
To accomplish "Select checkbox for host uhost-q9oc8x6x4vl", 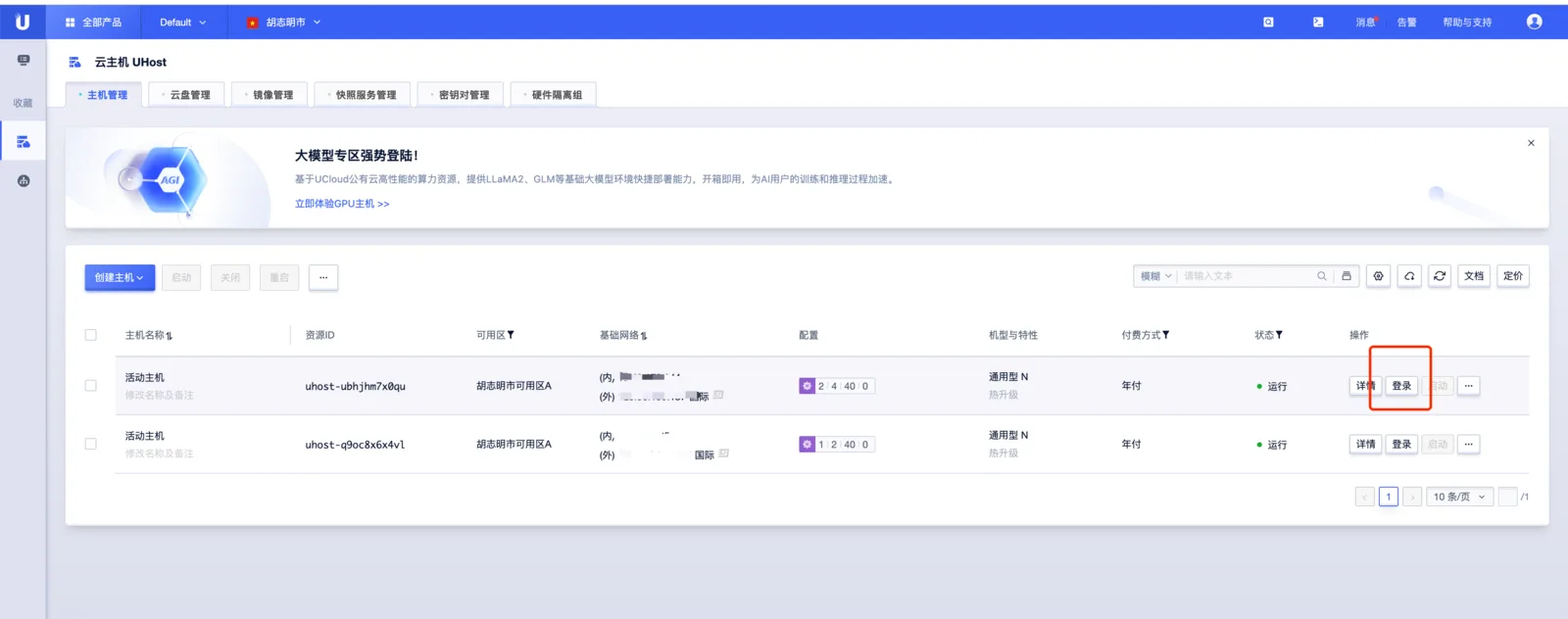I will (91, 444).
